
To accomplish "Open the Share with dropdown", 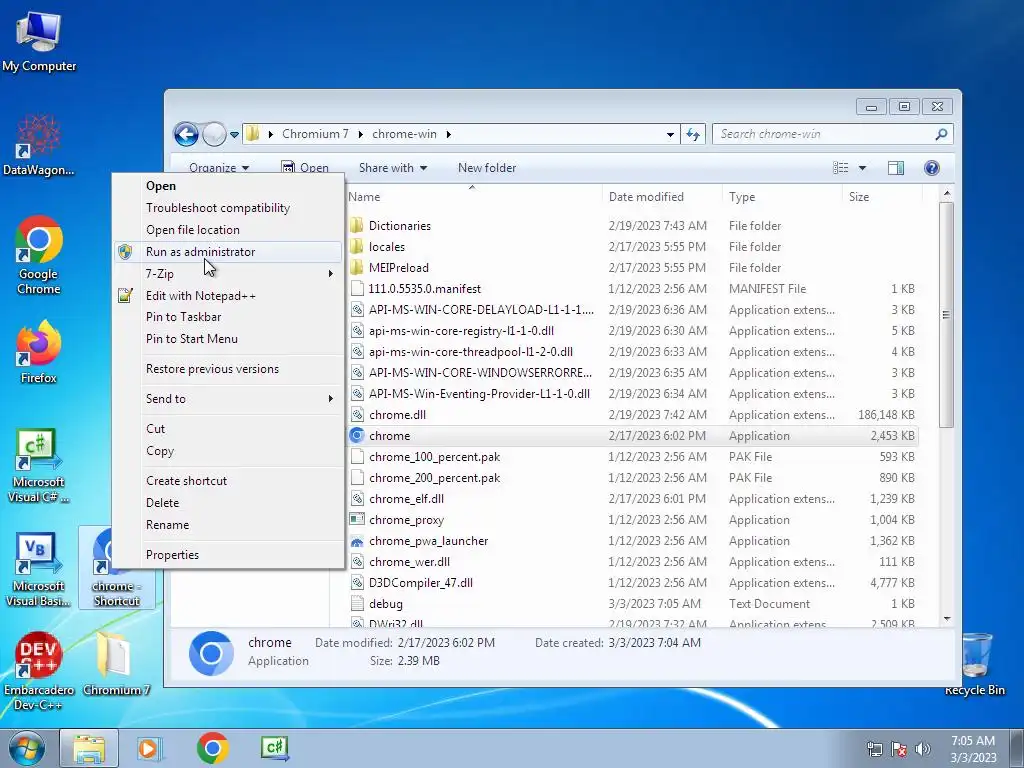I will [x=392, y=168].
